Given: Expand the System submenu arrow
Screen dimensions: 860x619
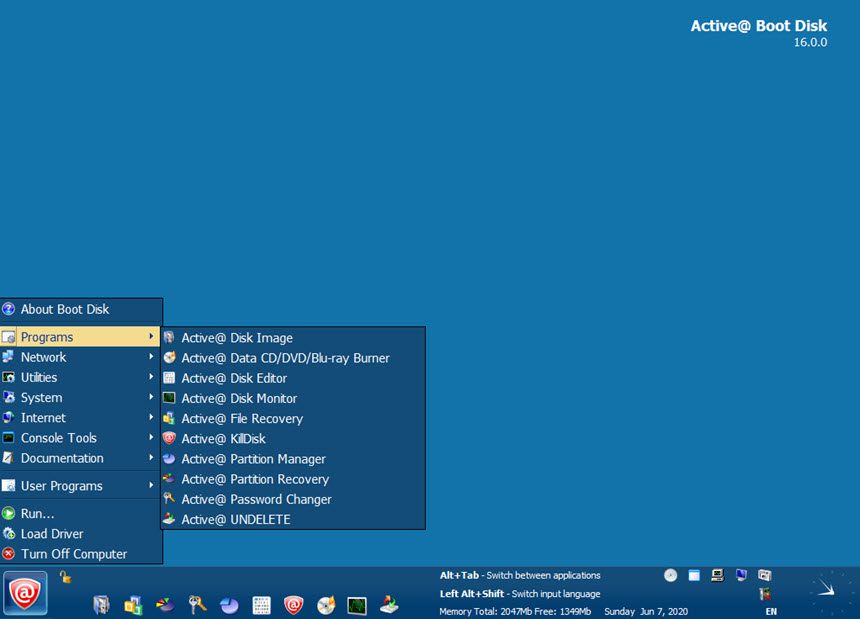Looking at the screenshot, I should click(x=151, y=397).
